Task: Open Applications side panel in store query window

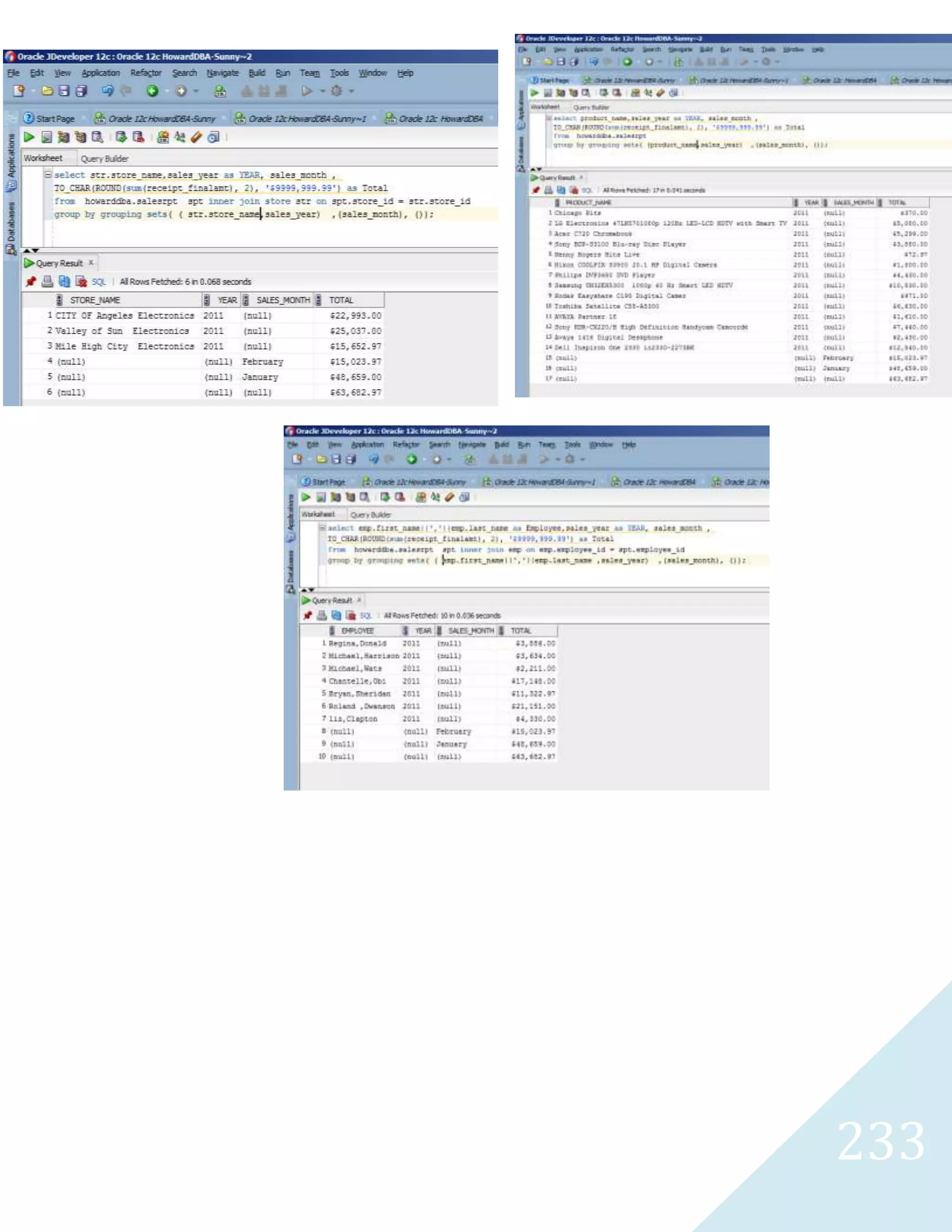Action: point(11,162)
